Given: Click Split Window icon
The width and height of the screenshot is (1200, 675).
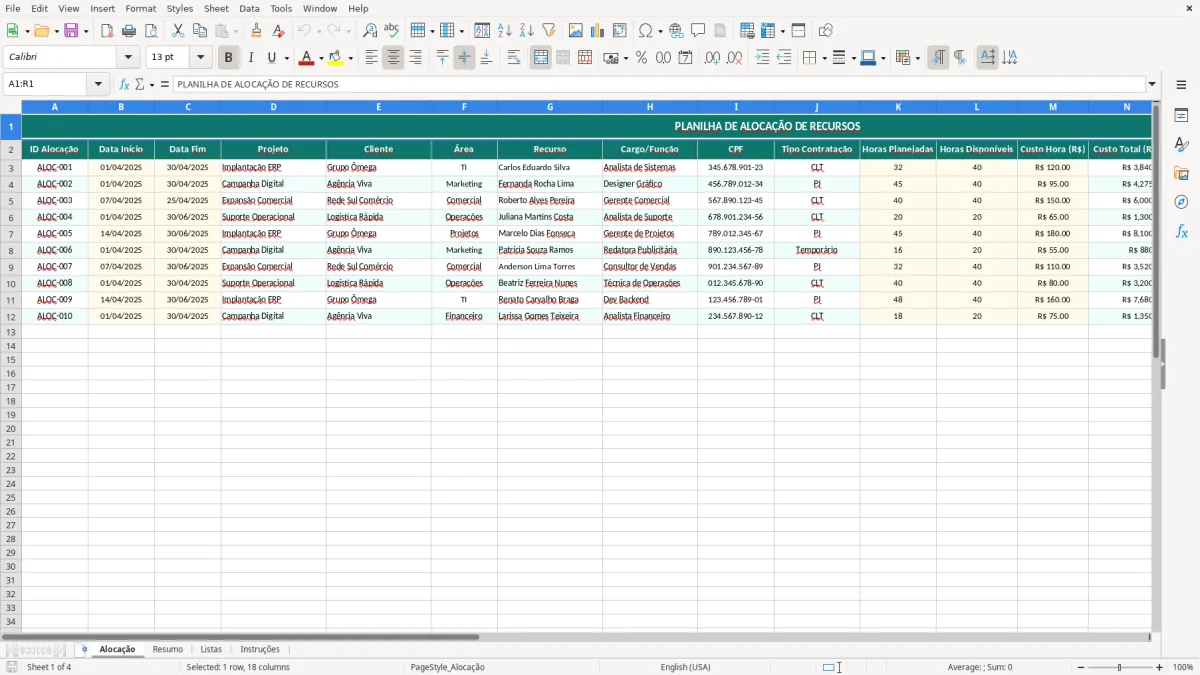Looking at the screenshot, I should coord(798,31).
